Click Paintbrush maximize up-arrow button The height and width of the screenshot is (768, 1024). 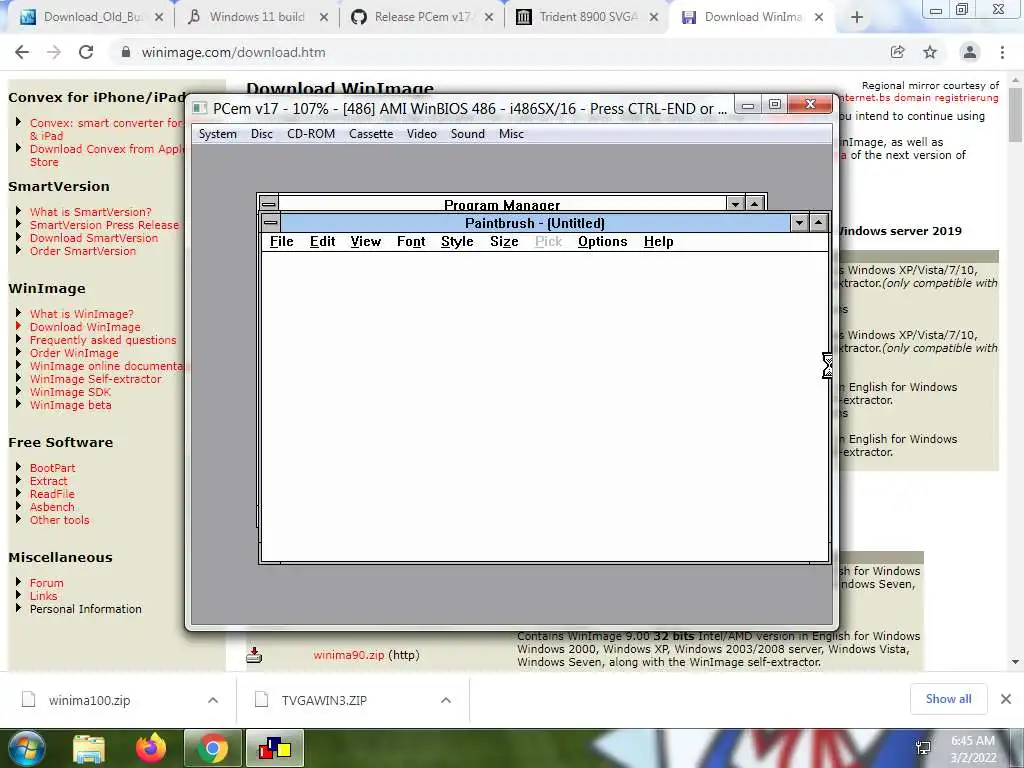click(x=819, y=223)
